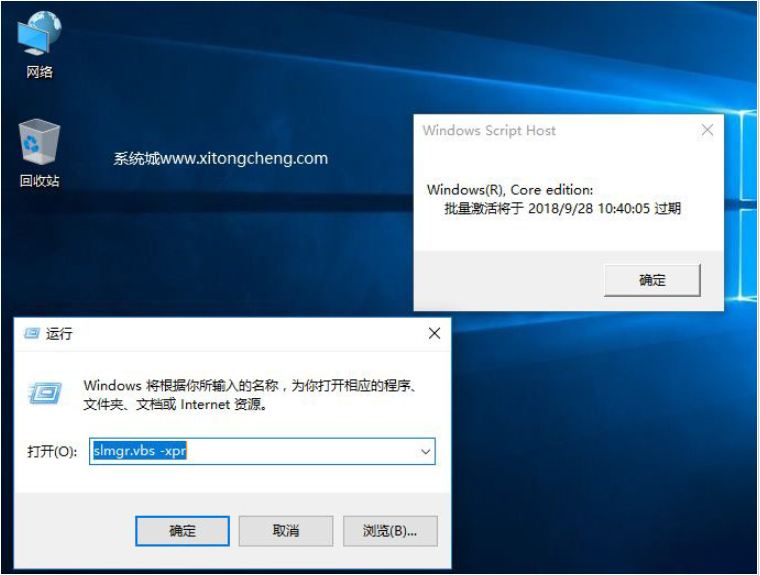The image size is (760, 576).
Task: Open the 浏览(B)... file browser
Action: 390,530
